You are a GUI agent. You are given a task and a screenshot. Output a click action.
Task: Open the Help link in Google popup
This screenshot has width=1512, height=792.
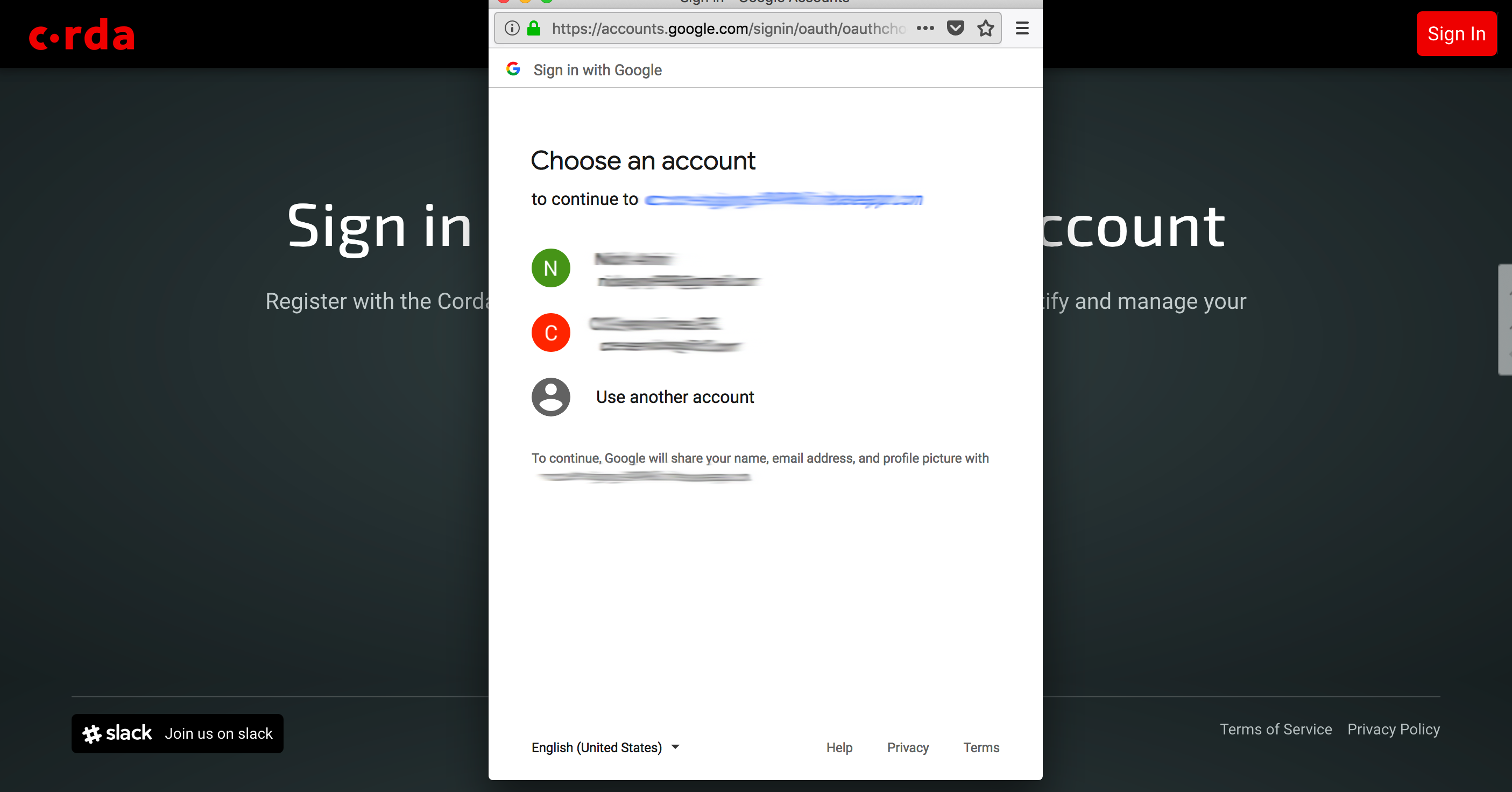click(839, 747)
